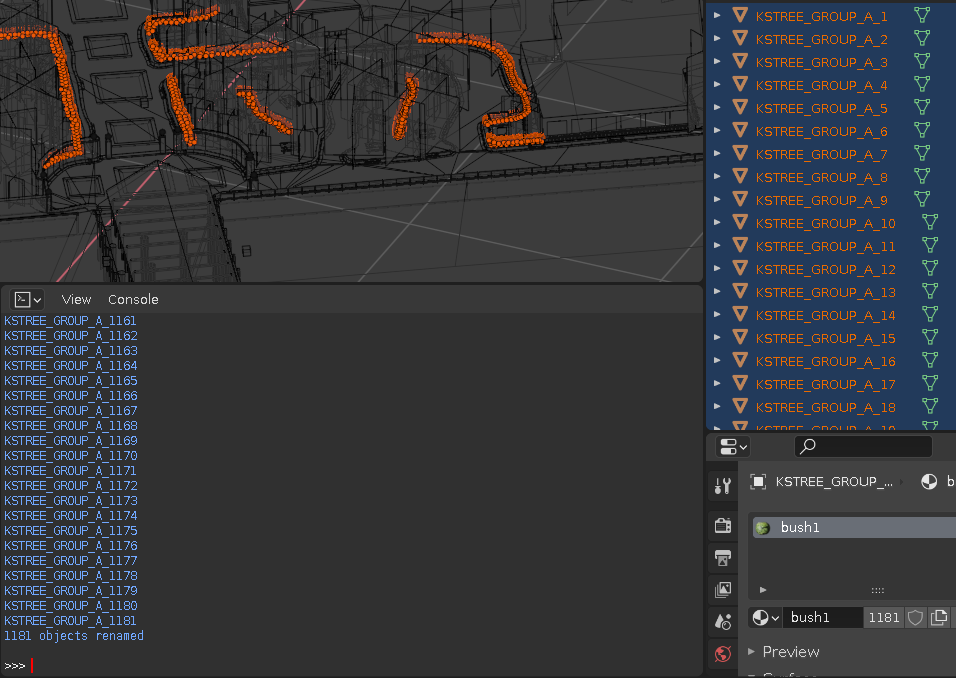The width and height of the screenshot is (956, 678).
Task: Click the KSTREE_GROUP object icon in properties breadcrumb
Action: [758, 482]
